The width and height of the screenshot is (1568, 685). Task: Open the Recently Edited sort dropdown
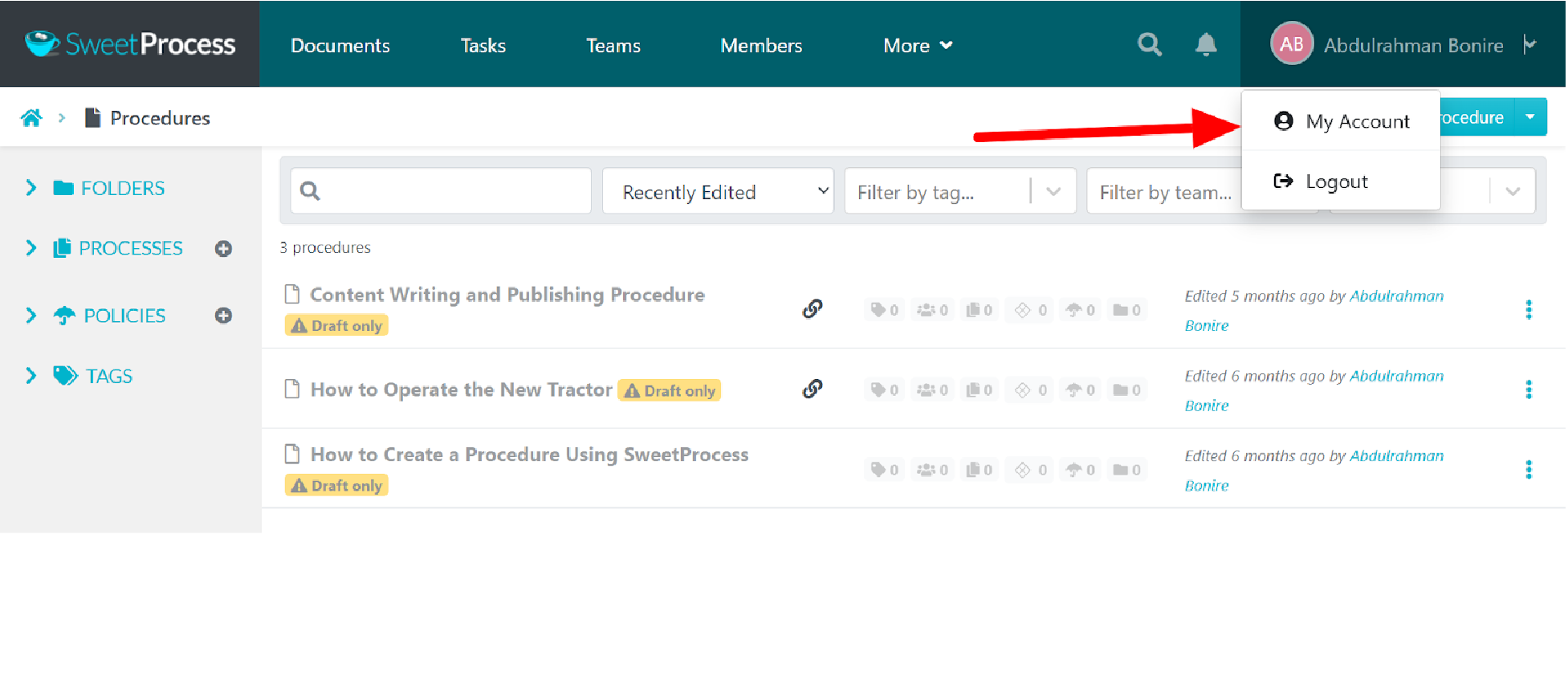[718, 191]
